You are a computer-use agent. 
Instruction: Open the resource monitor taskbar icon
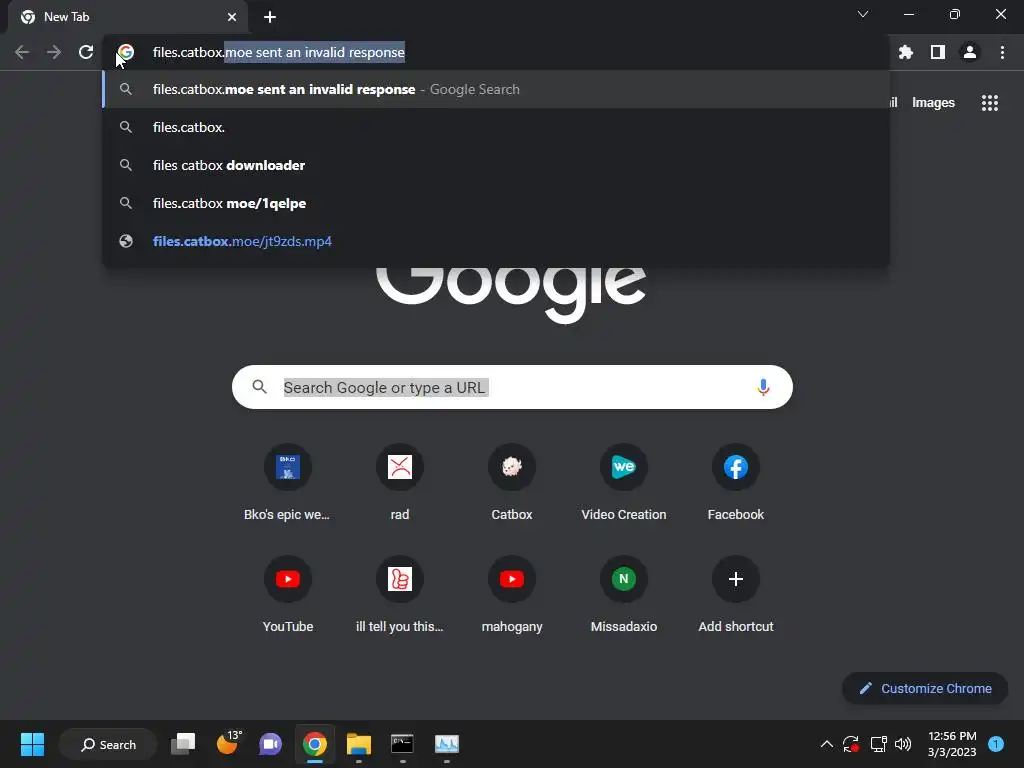click(447, 744)
